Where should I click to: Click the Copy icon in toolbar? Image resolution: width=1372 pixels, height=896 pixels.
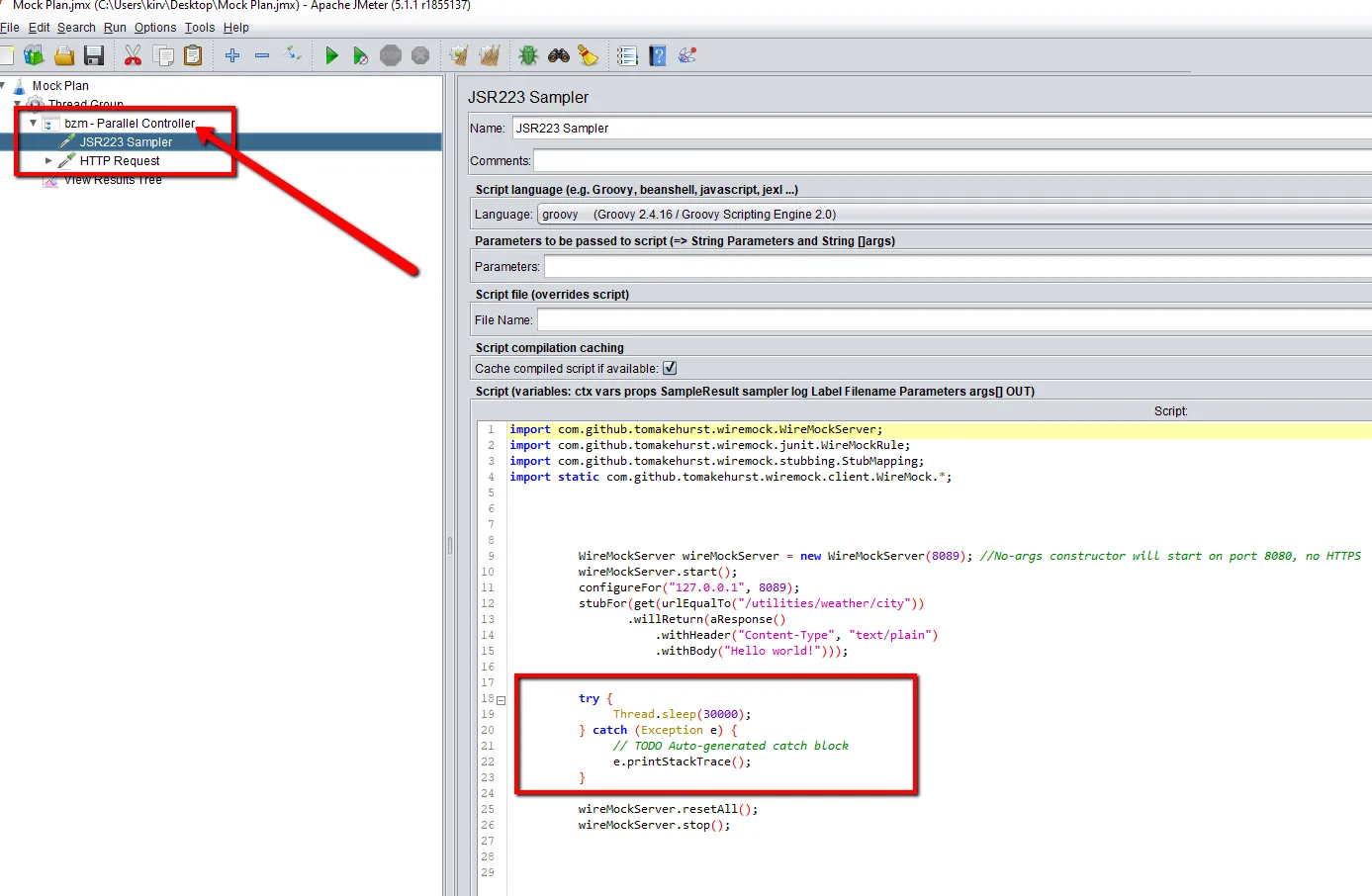coord(163,55)
